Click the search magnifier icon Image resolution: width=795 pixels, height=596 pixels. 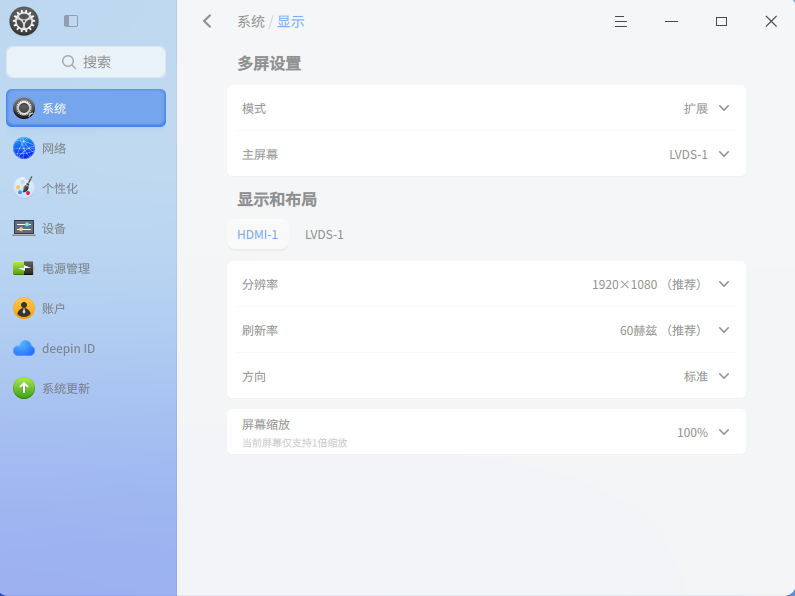click(68, 62)
